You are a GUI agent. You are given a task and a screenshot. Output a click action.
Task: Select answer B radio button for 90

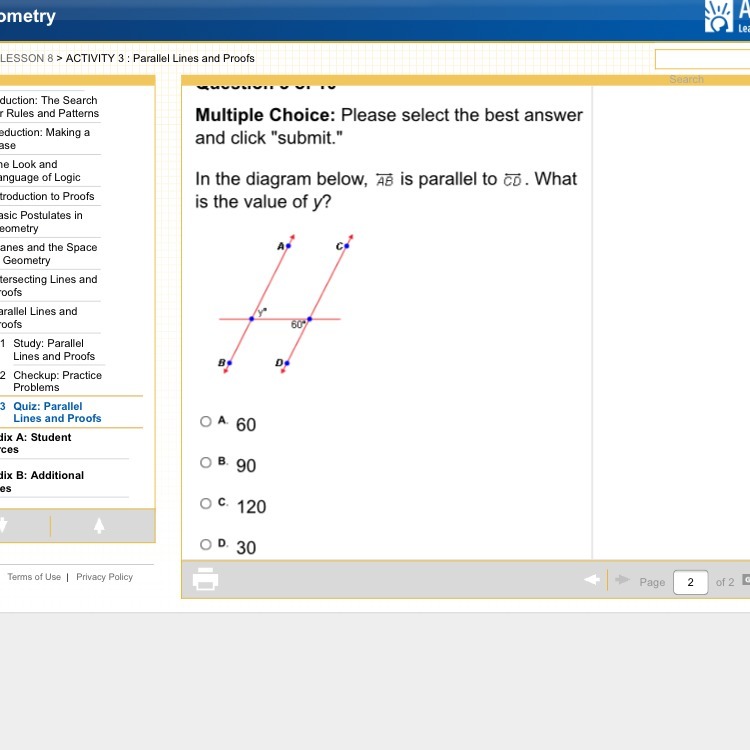click(206, 463)
